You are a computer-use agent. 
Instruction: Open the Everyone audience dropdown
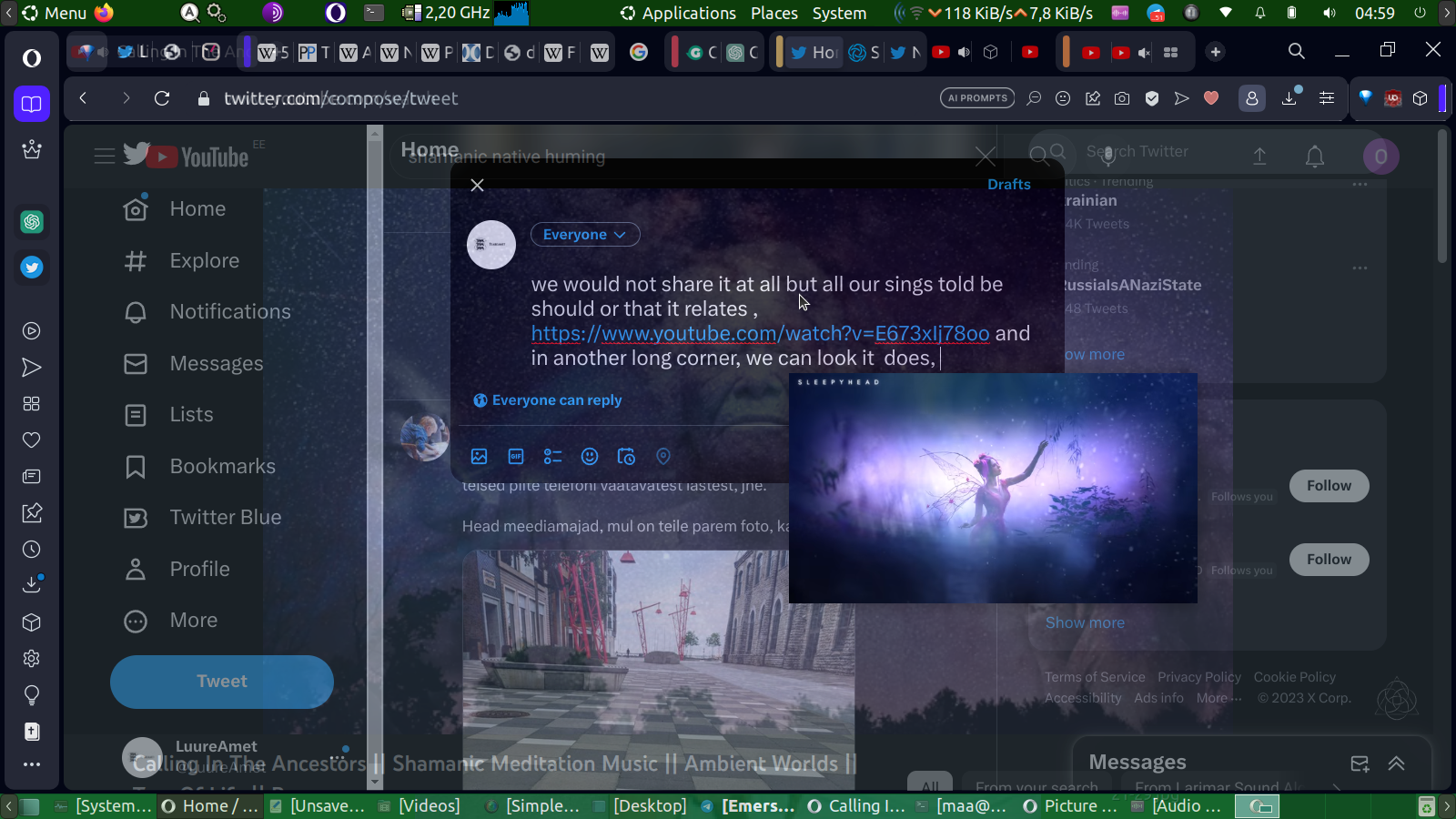585,235
